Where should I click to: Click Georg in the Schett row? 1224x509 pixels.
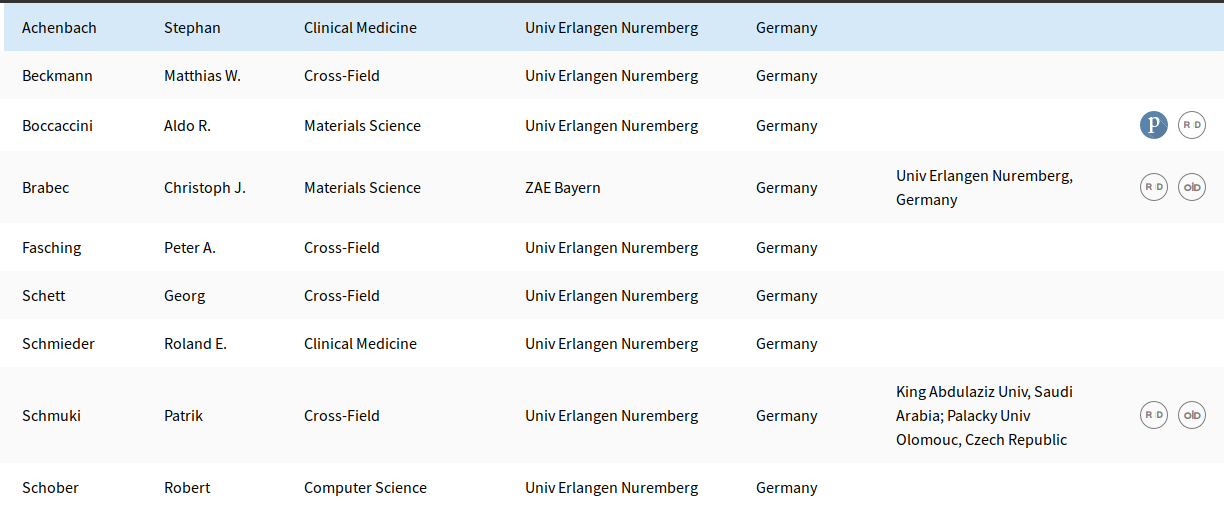click(184, 296)
